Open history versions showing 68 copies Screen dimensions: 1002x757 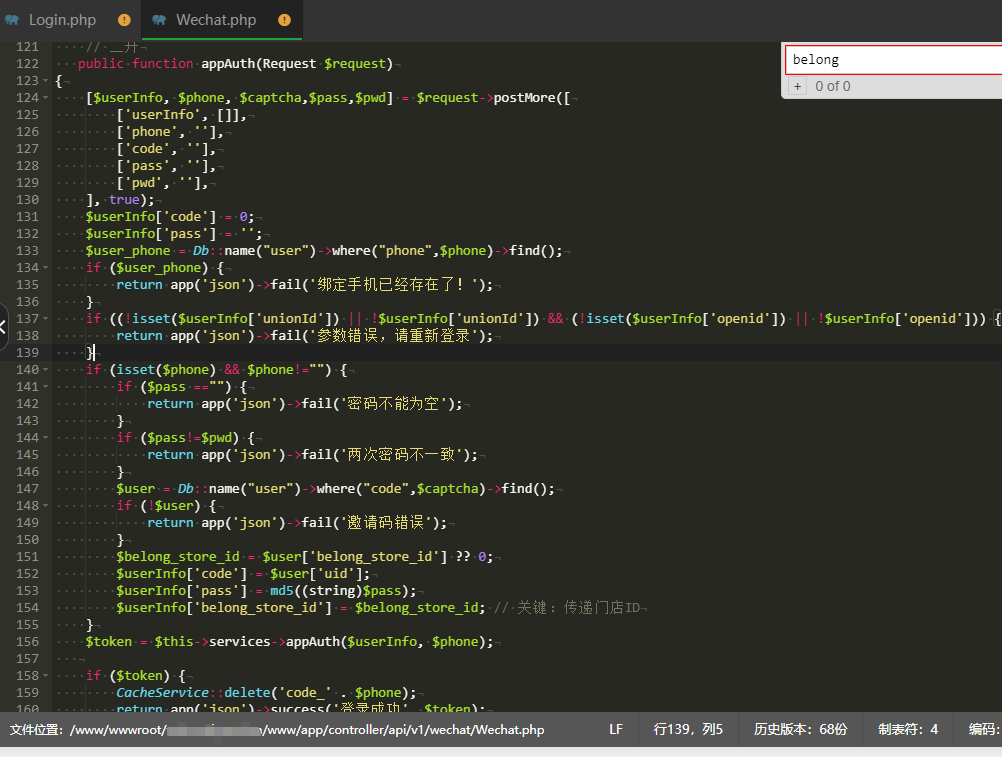pos(800,730)
